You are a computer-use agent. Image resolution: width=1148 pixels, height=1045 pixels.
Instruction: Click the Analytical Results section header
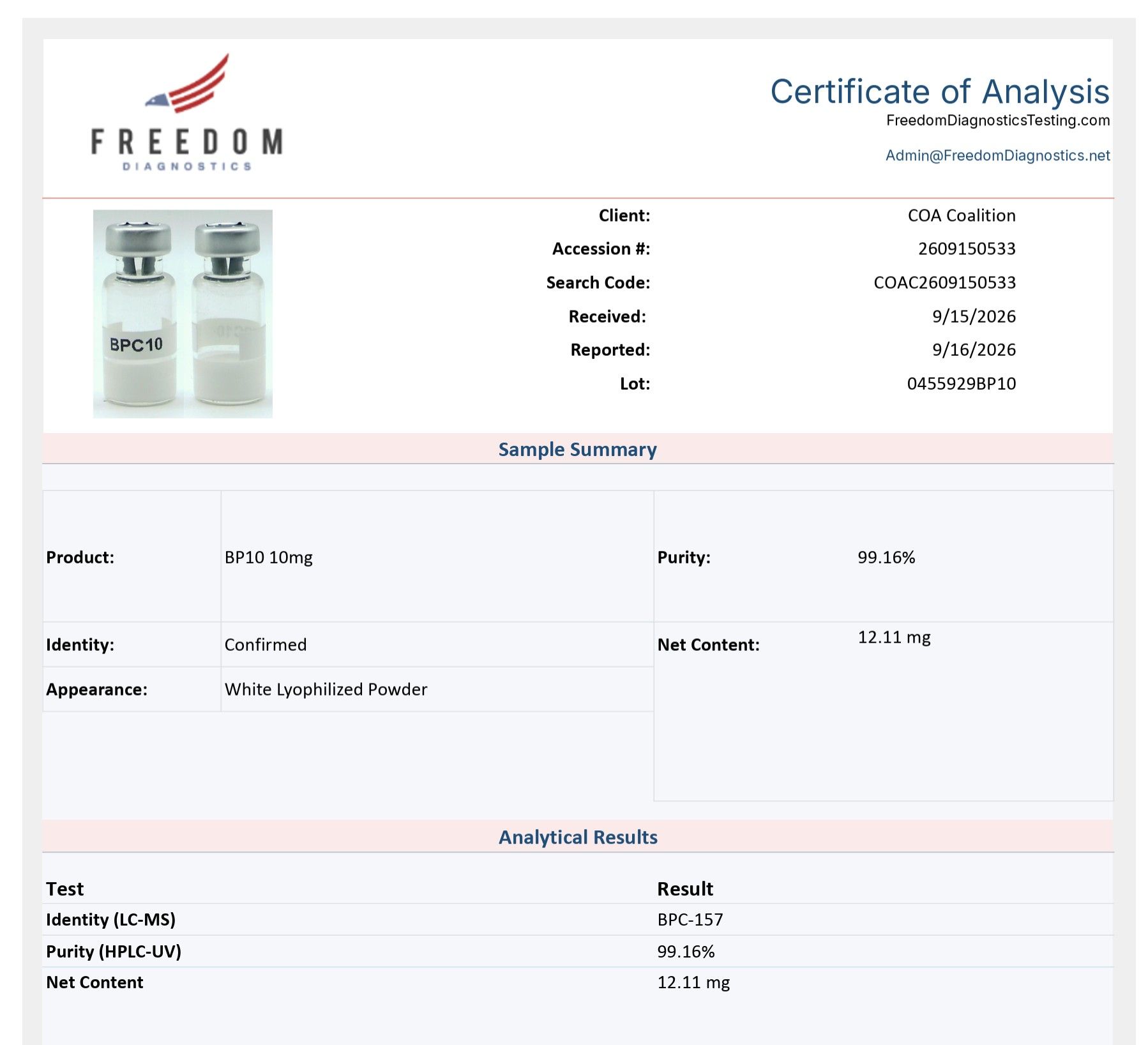(578, 837)
